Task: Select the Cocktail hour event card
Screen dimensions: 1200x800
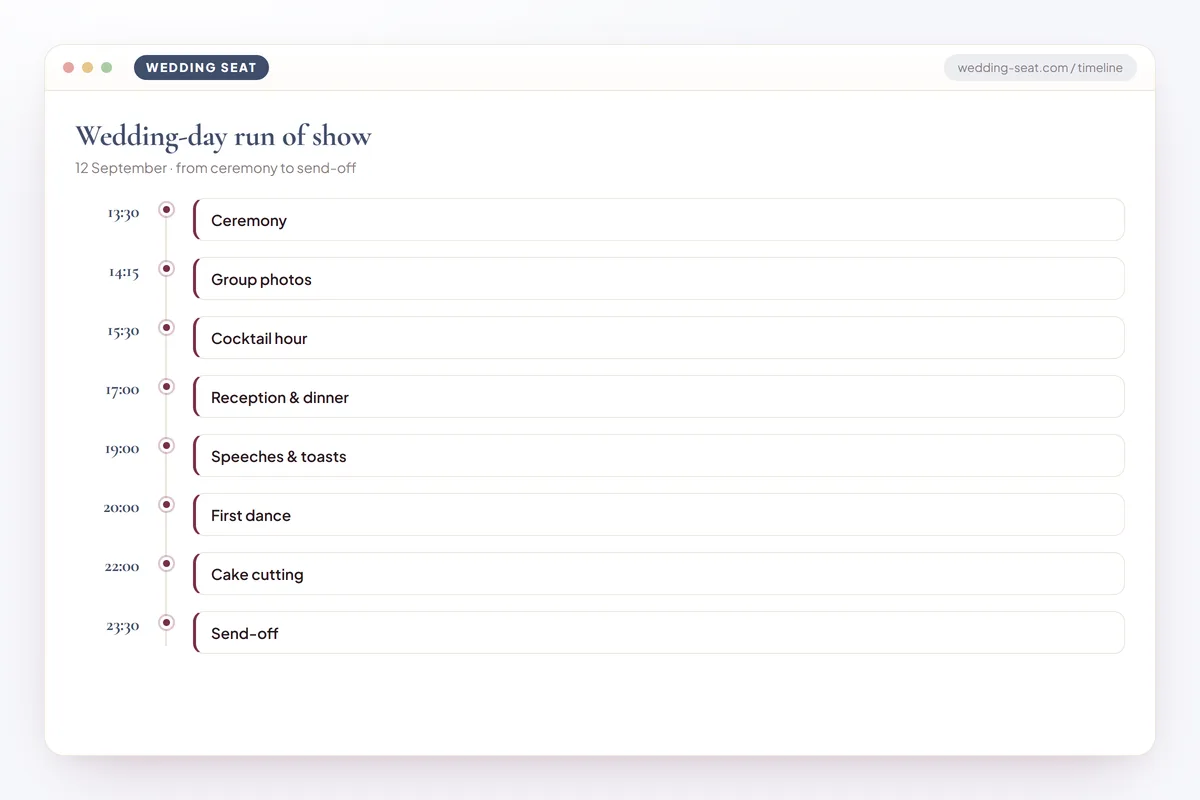Action: (658, 338)
